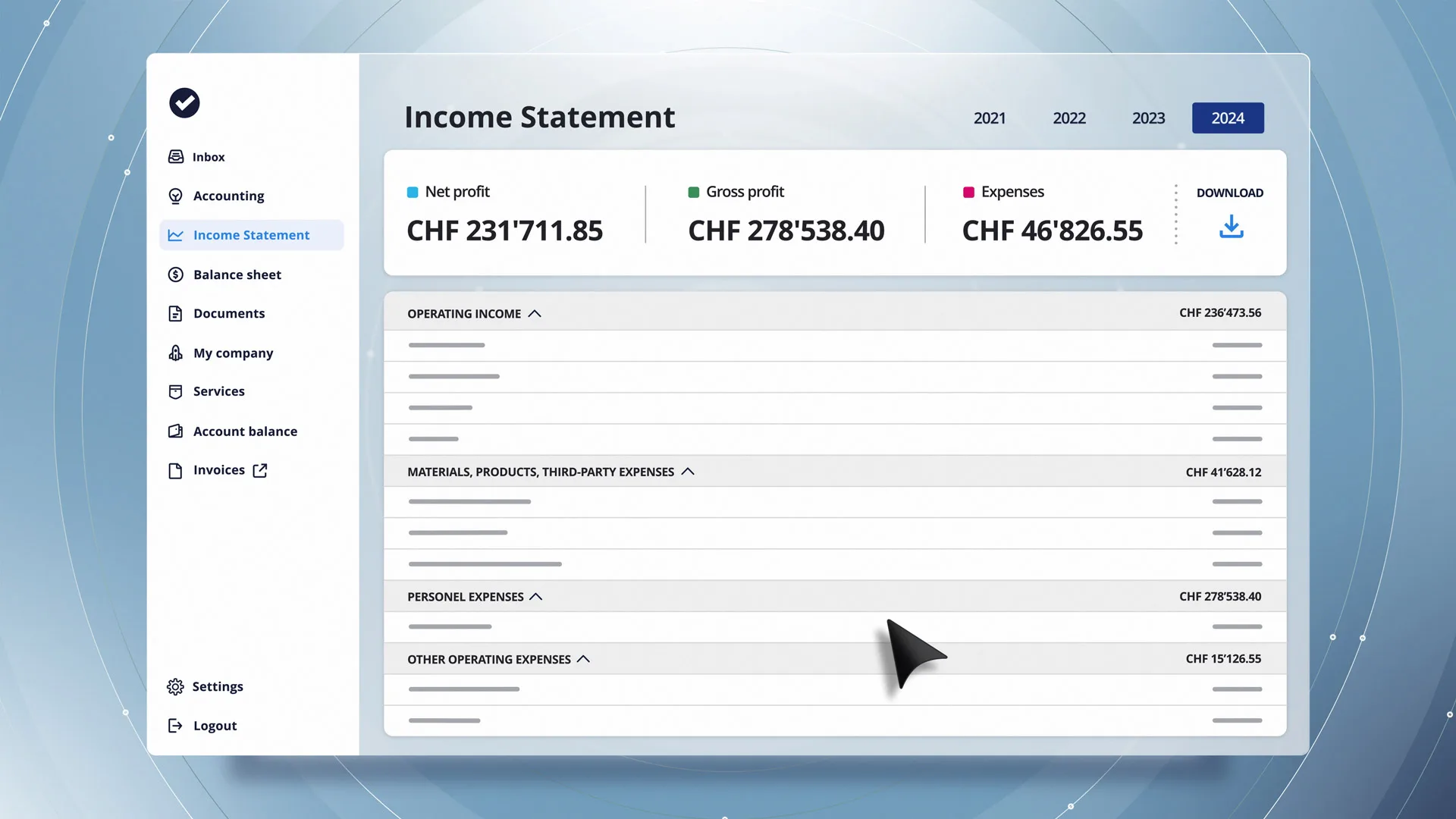Click the Account balance icon
Viewport: 1456px width, 819px height.
click(x=176, y=431)
